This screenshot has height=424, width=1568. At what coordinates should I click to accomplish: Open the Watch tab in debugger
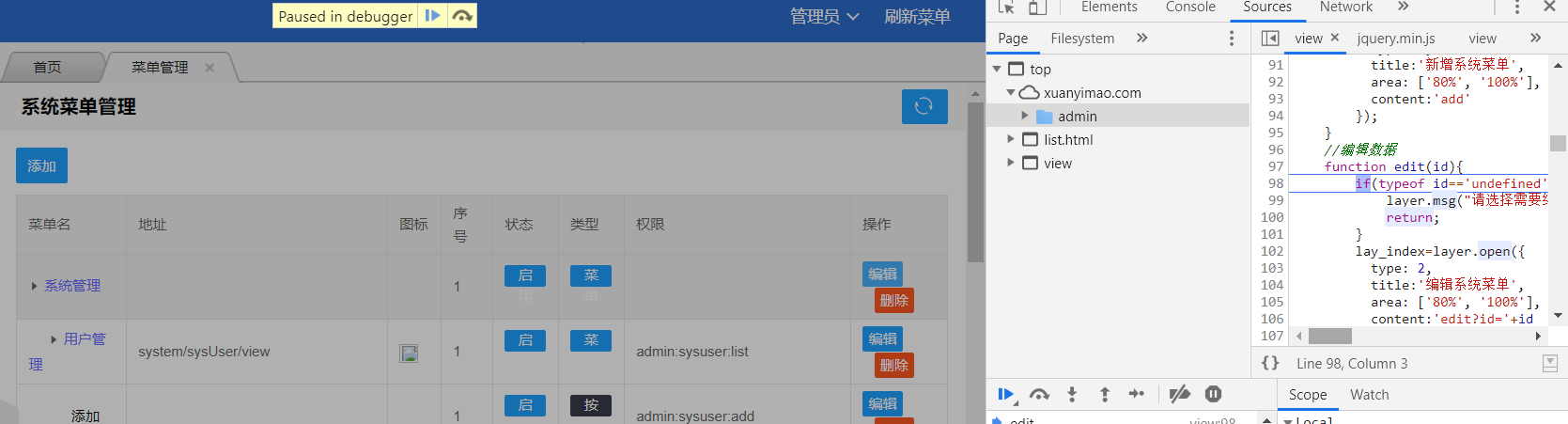[1369, 395]
